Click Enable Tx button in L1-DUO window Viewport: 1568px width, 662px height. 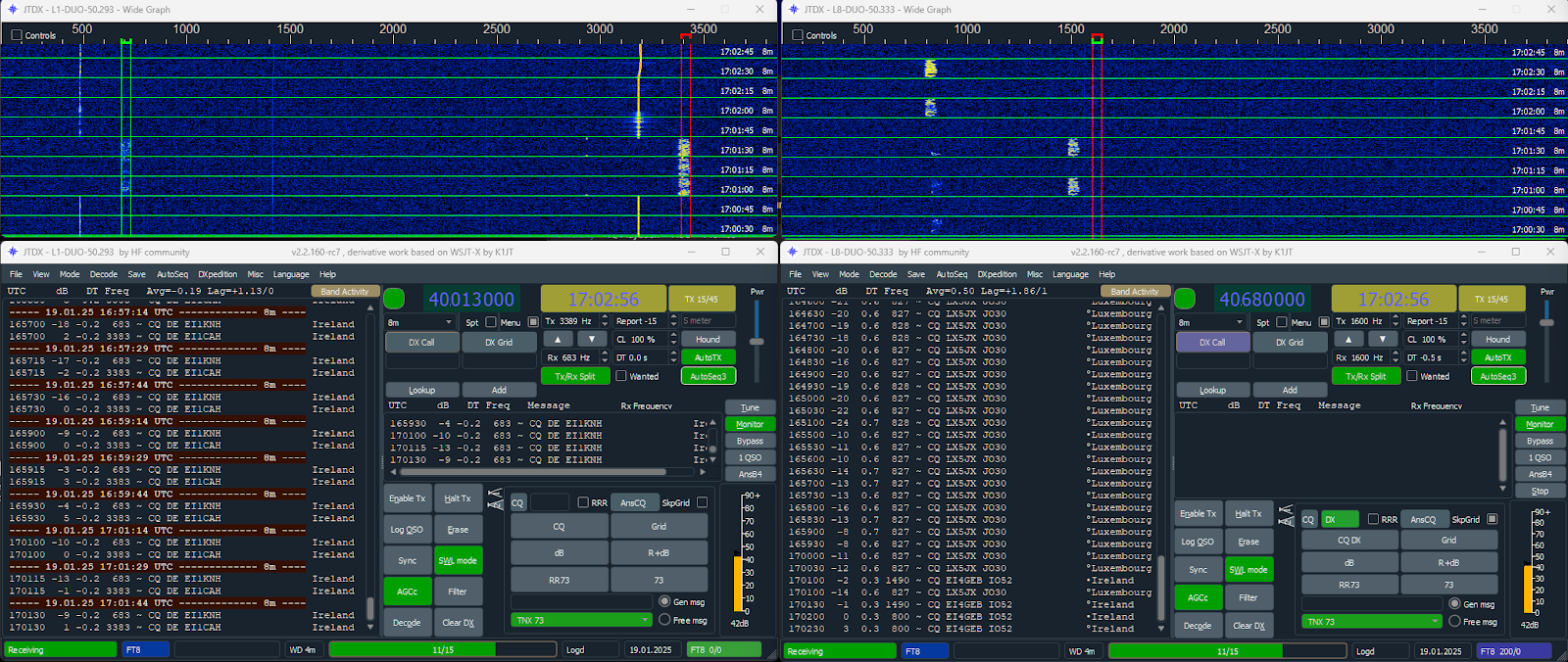(408, 498)
